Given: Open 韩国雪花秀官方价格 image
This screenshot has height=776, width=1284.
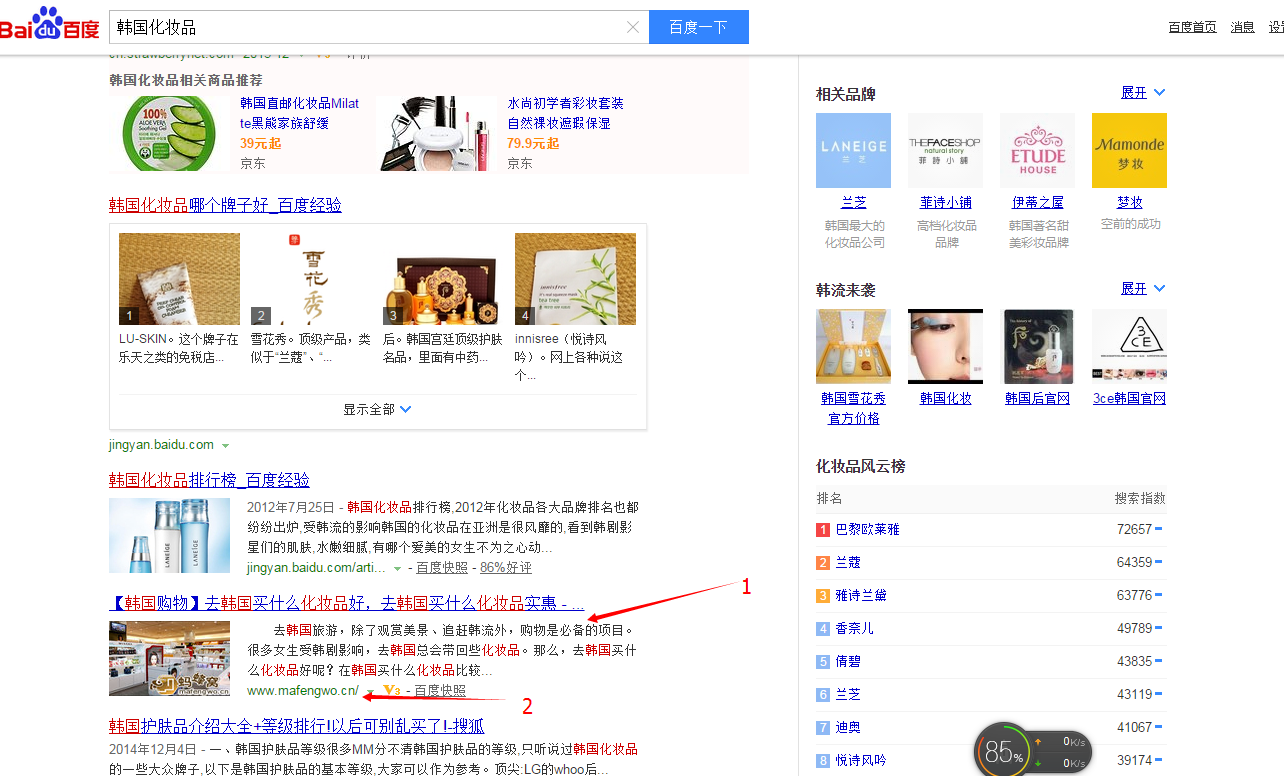Looking at the screenshot, I should pos(853,346).
